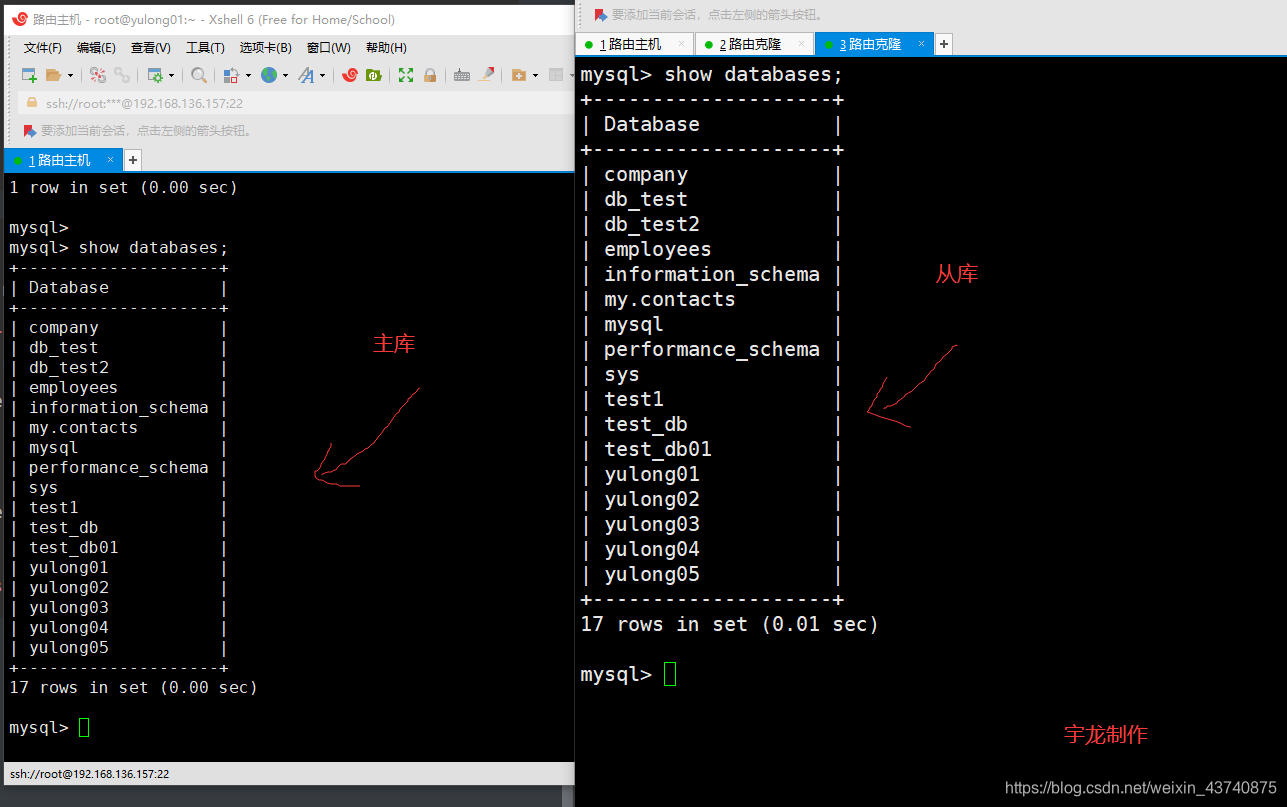Click the Disconnect icon in toolbar
1287x807 pixels.
click(98, 75)
